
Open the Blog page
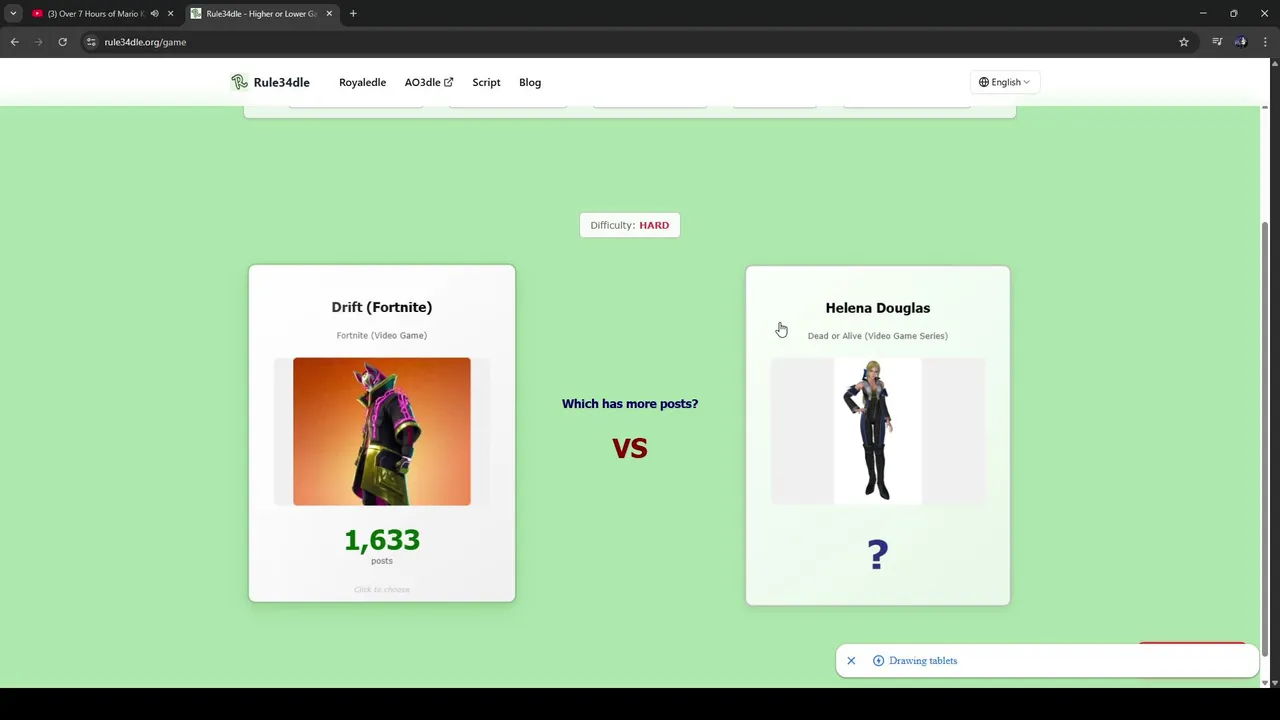point(530,82)
